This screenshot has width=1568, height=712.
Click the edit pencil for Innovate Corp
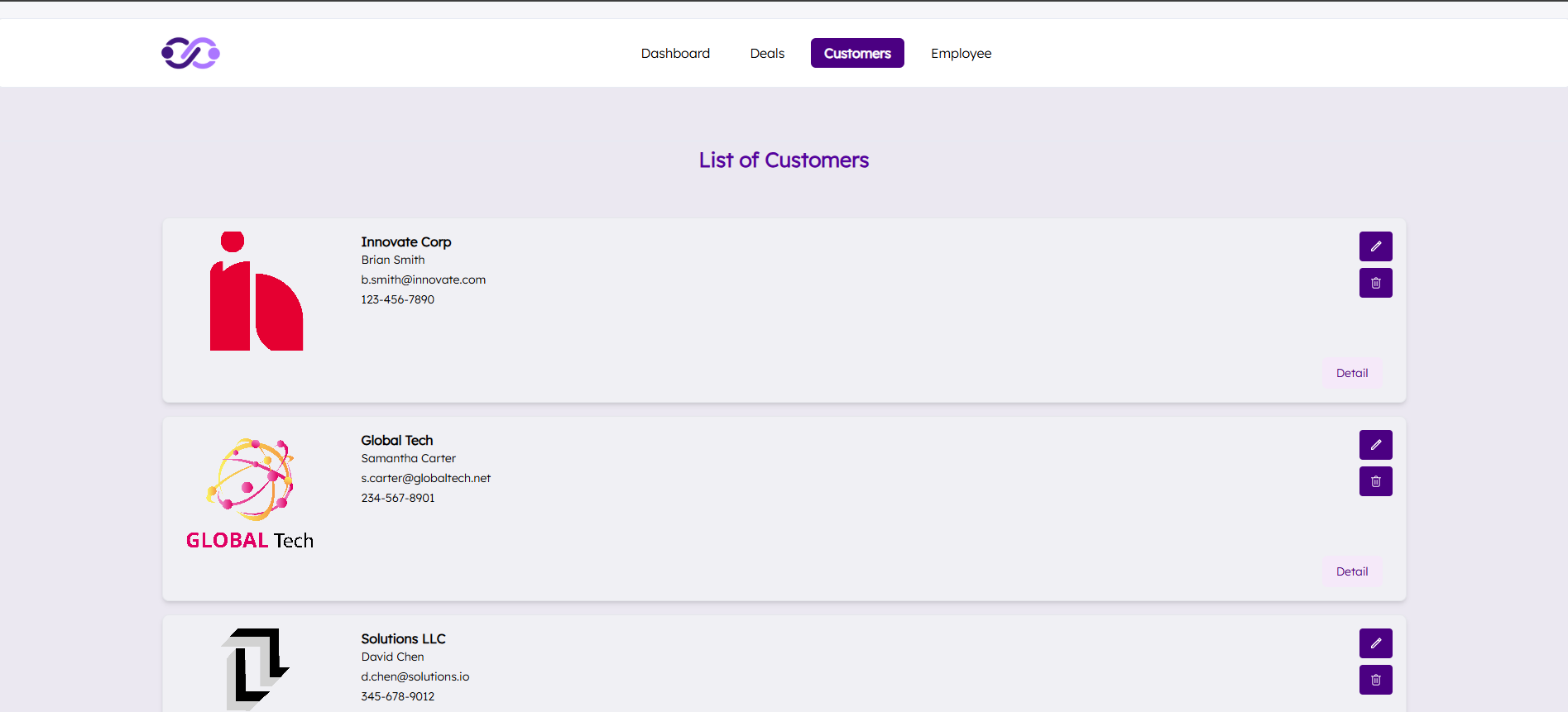click(1375, 246)
